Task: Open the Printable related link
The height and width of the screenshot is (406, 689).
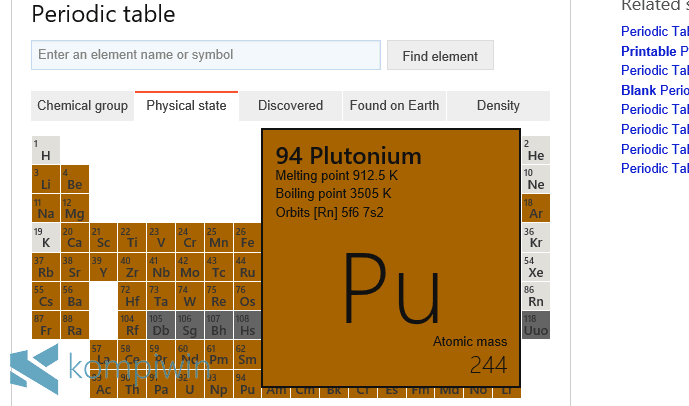Action: (x=655, y=51)
